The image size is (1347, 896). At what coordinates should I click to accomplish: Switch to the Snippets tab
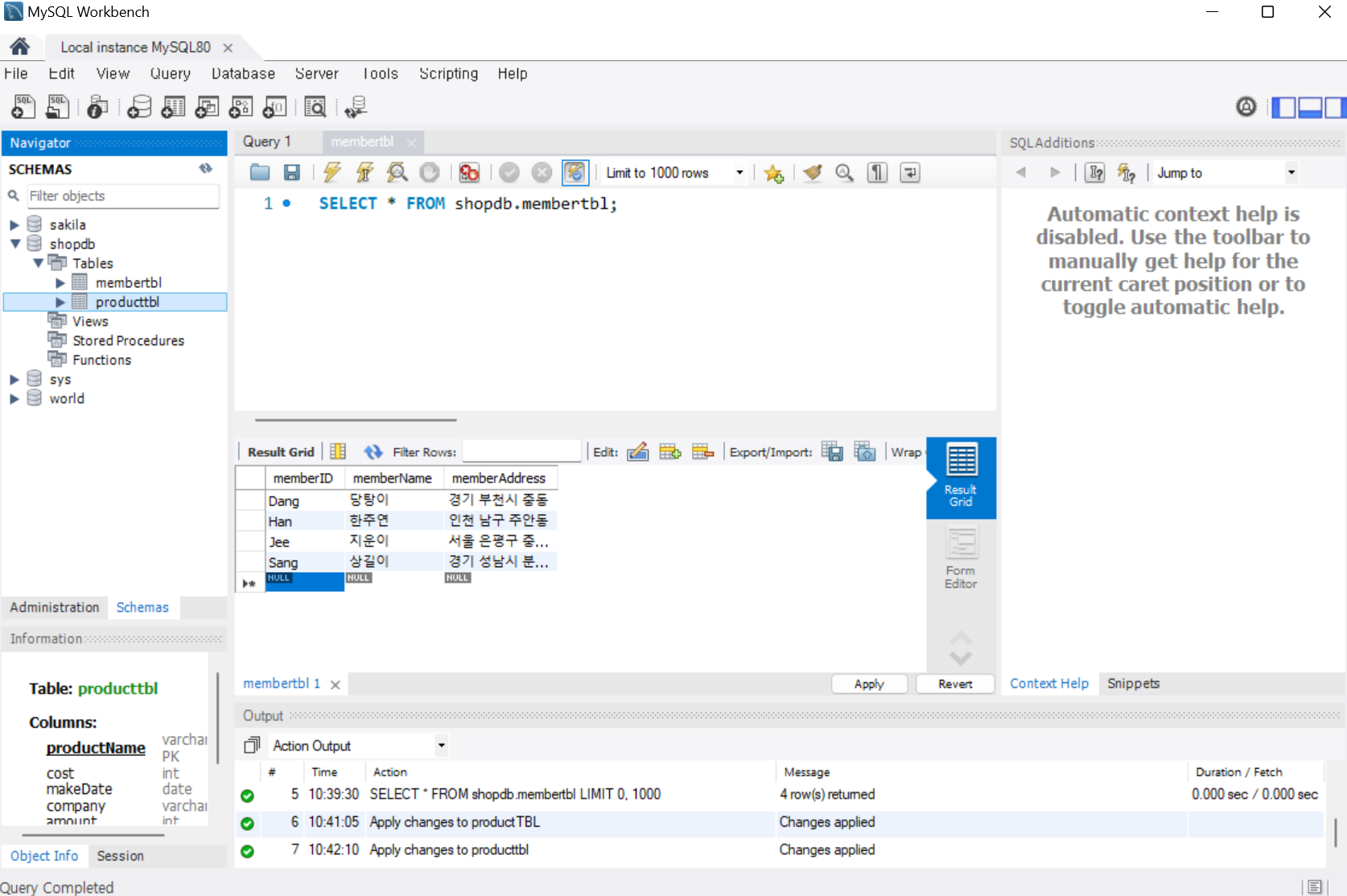1134,684
